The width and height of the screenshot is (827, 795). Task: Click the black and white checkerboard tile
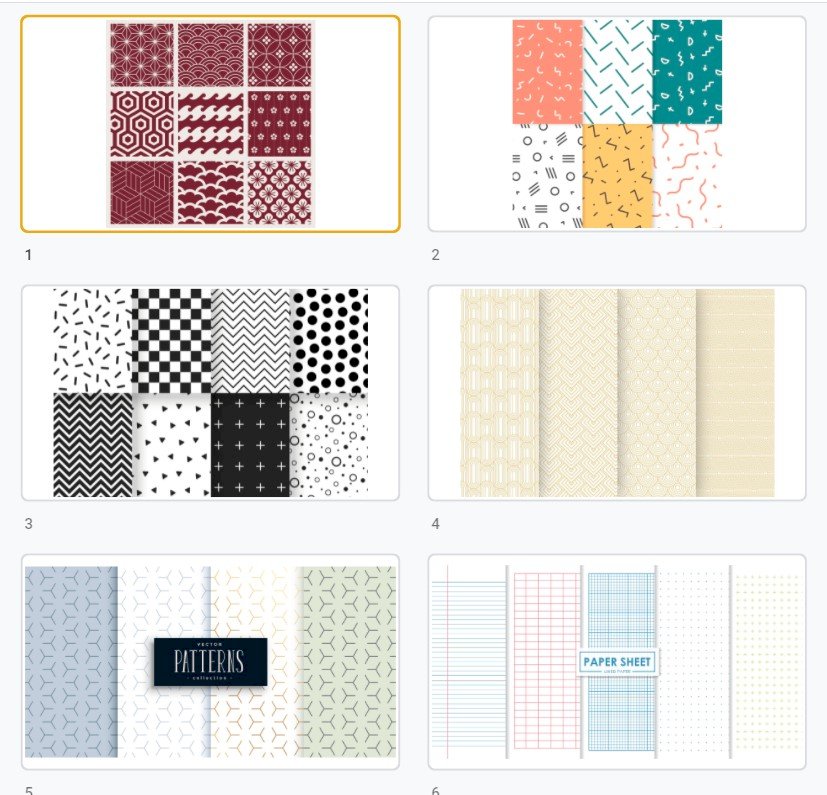[x=171, y=341]
